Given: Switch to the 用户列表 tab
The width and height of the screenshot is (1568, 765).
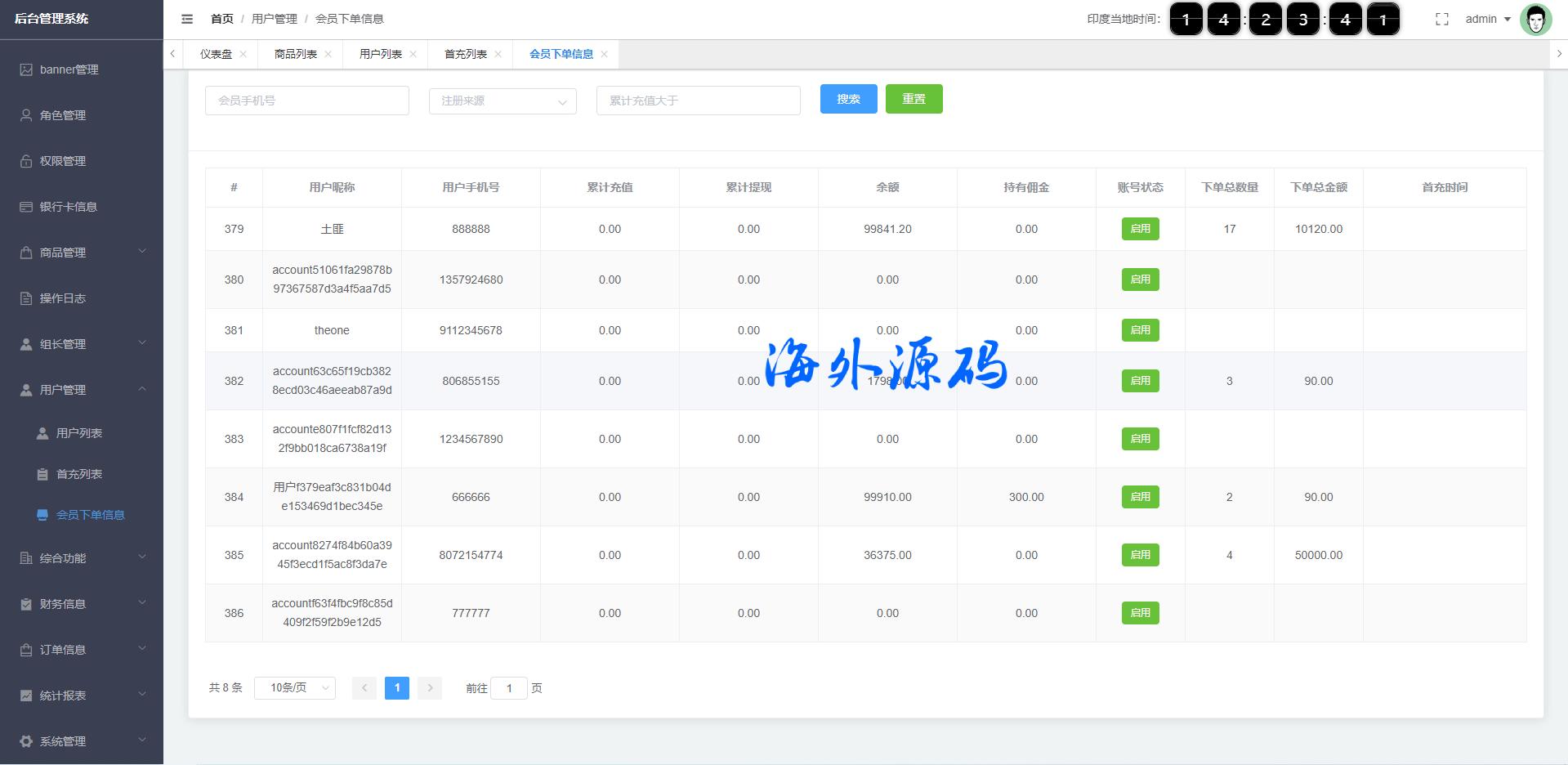Looking at the screenshot, I should (x=380, y=54).
